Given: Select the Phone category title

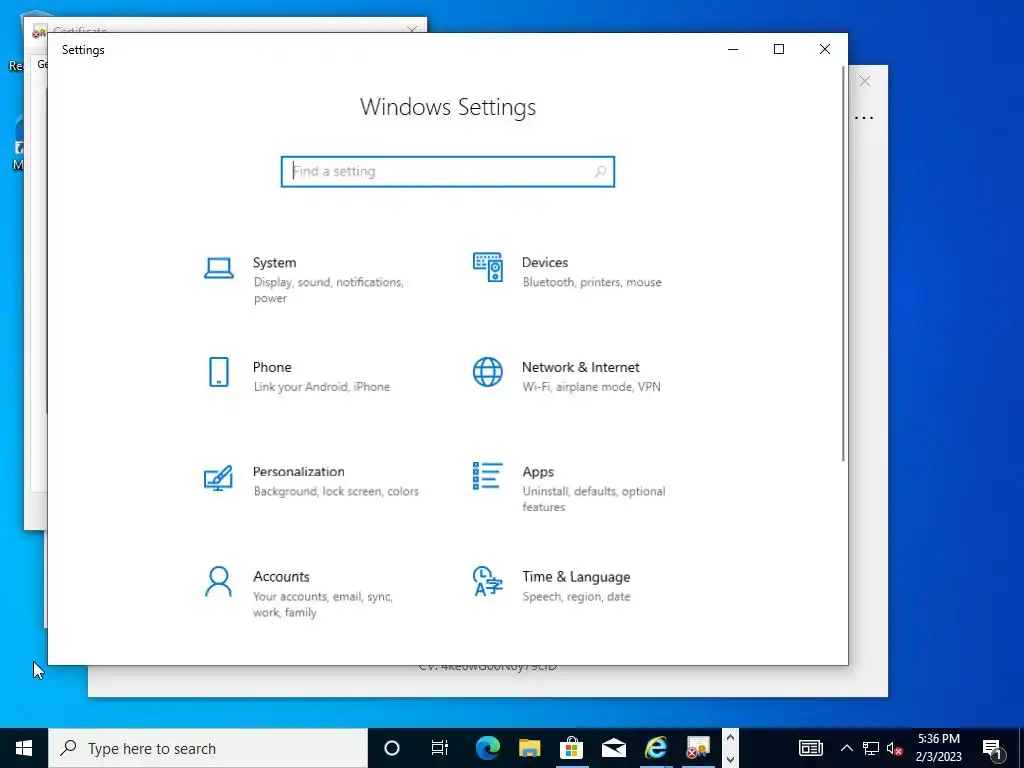Looking at the screenshot, I should pos(272,367).
